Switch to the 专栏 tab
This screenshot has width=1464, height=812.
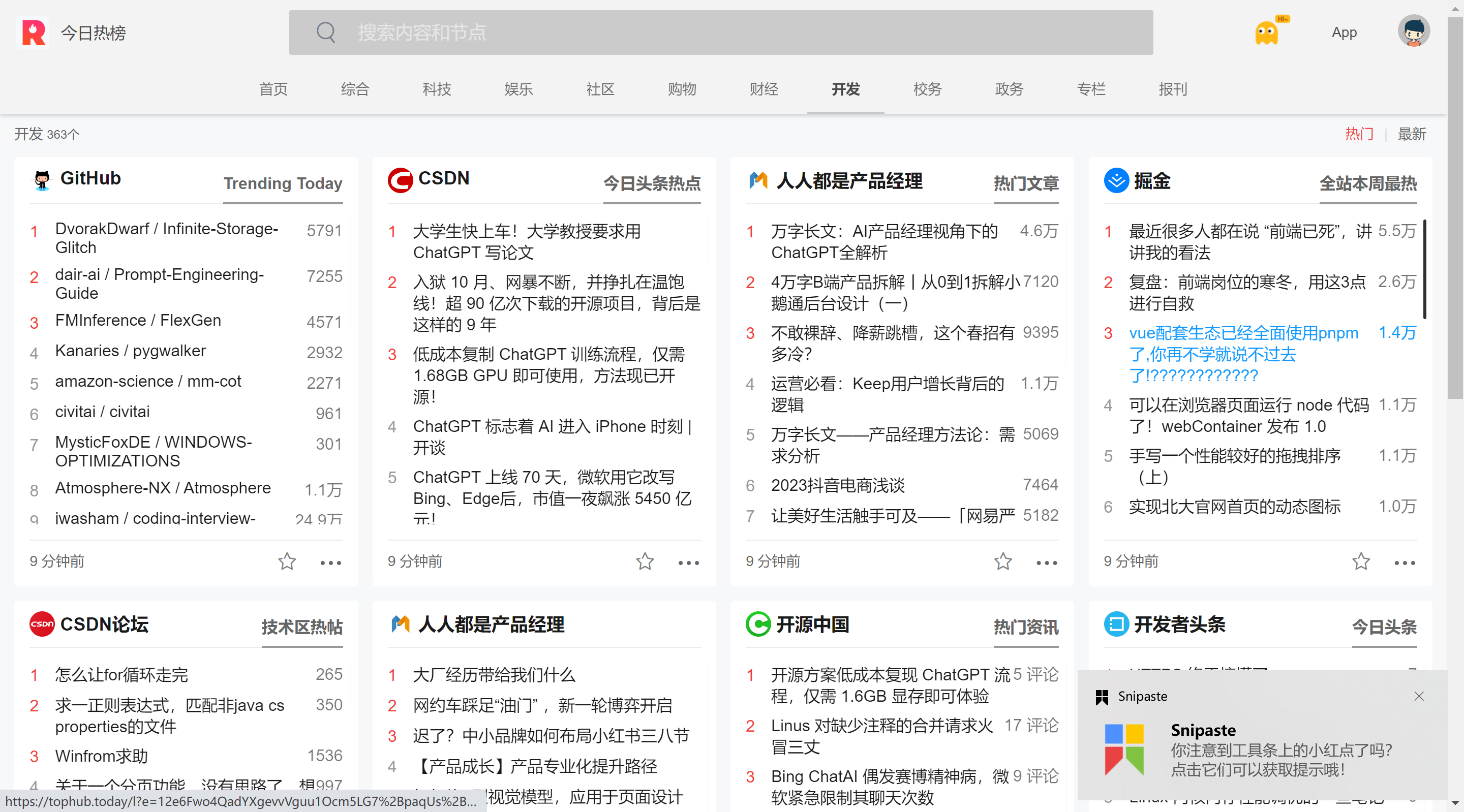(x=1092, y=88)
